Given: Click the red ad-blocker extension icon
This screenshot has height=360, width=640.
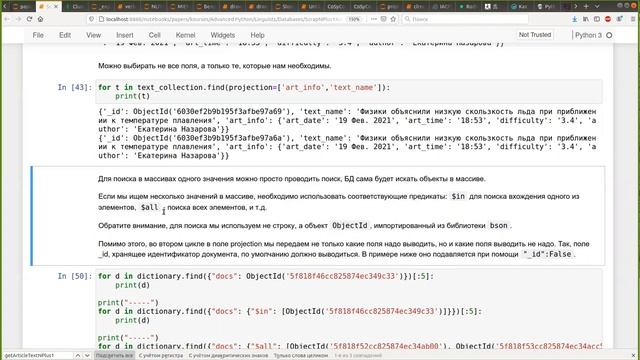Looking at the screenshot, I should coord(608,19).
